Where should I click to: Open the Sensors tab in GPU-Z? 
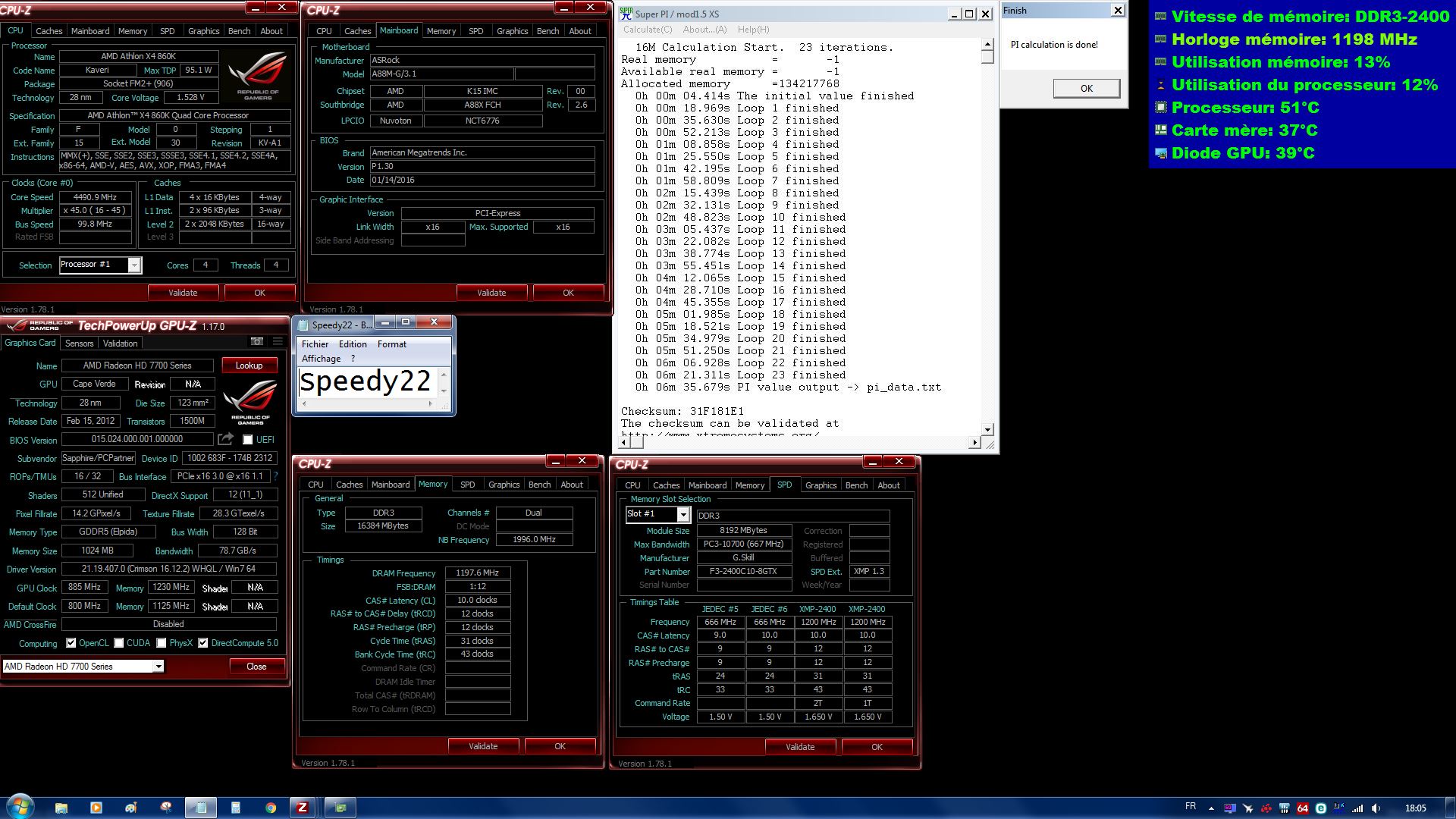click(80, 344)
